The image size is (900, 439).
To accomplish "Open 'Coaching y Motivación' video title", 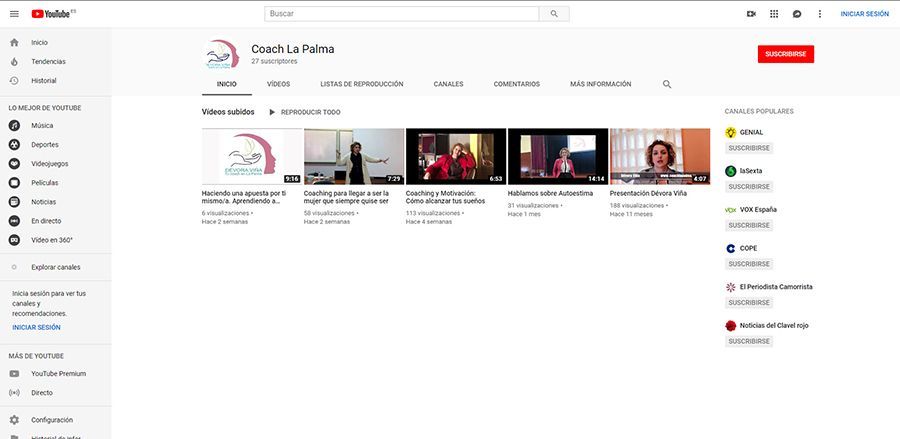I will click(445, 197).
